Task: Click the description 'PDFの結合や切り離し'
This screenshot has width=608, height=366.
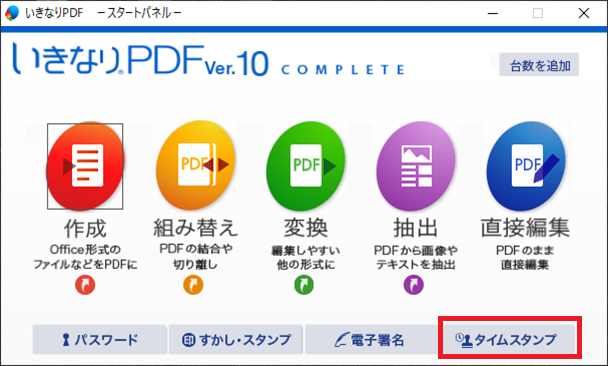Action: point(196,257)
